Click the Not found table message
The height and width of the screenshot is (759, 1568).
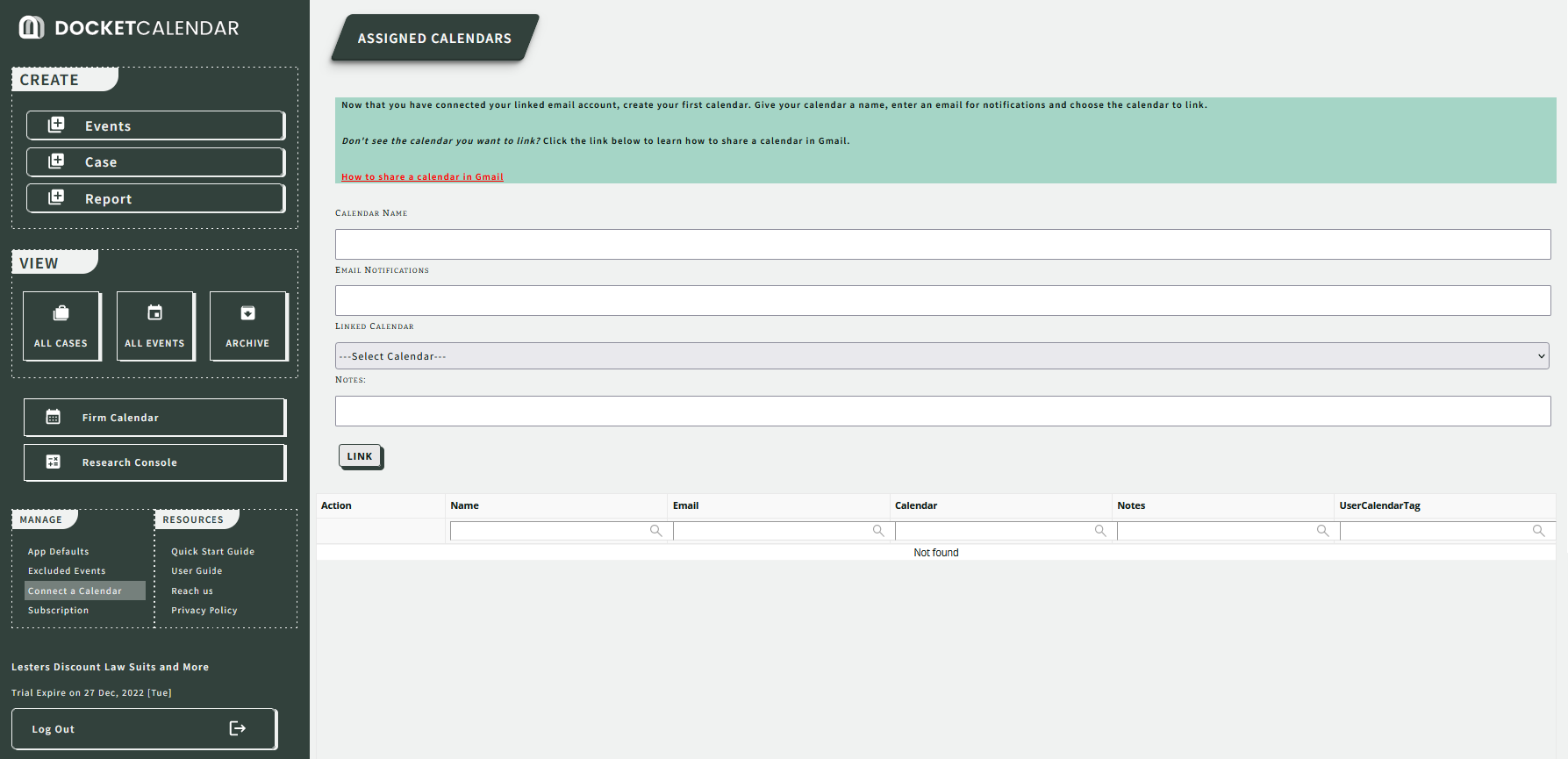click(x=936, y=553)
